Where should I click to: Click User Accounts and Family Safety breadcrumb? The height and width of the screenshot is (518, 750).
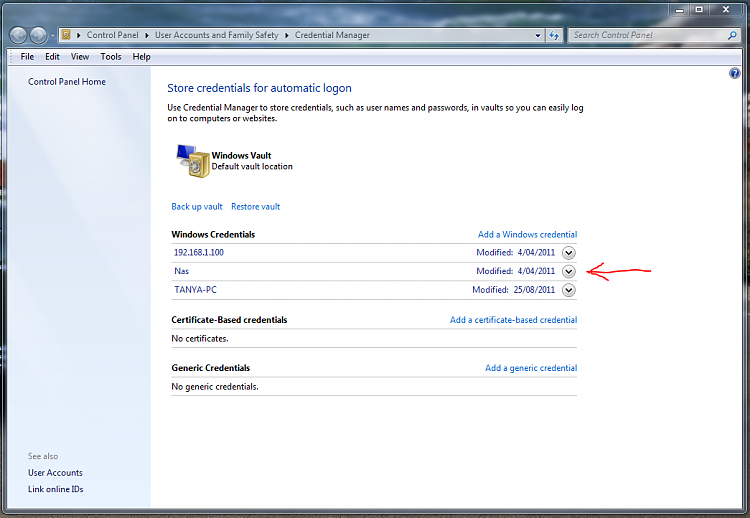tap(216, 35)
